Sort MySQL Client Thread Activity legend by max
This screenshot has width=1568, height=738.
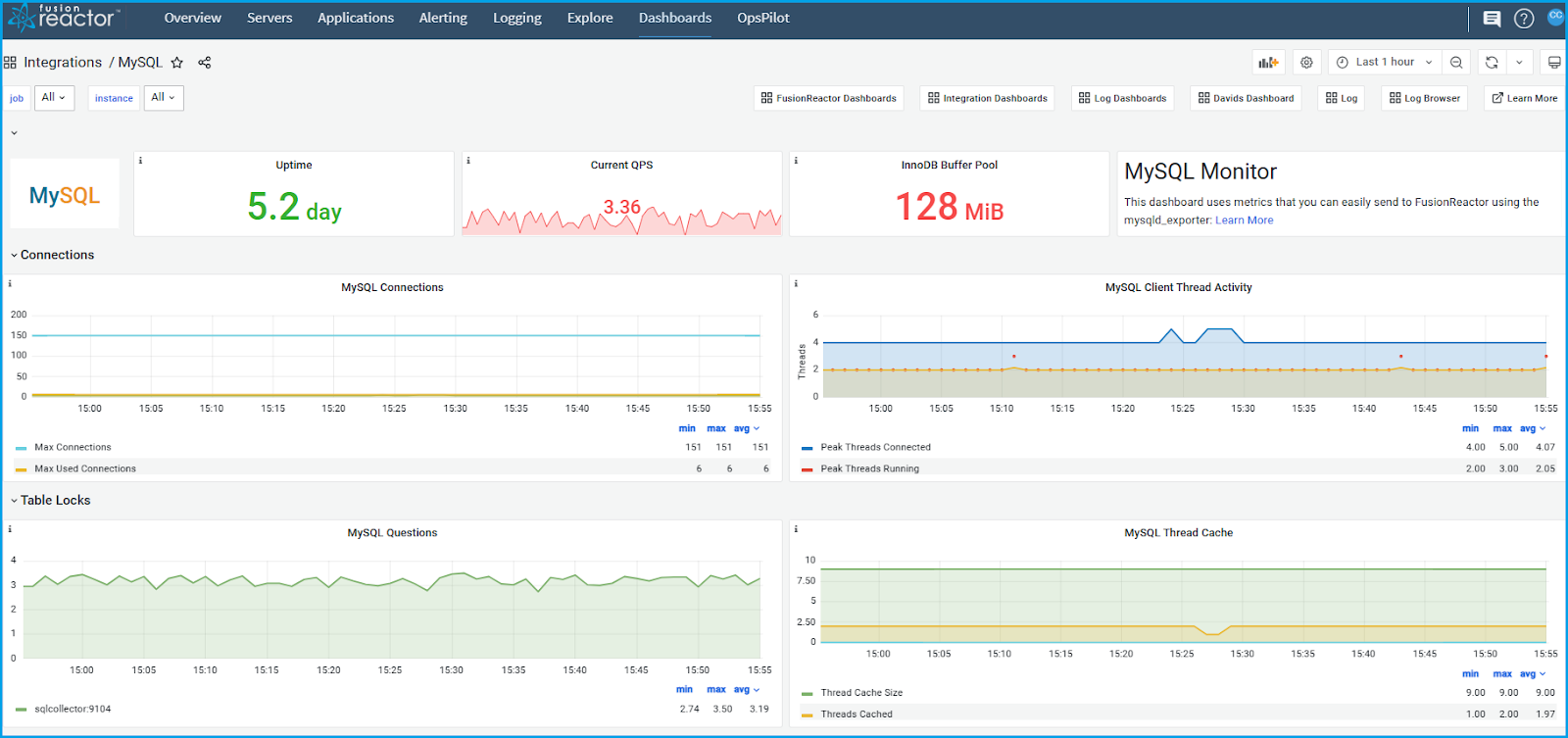click(1502, 428)
